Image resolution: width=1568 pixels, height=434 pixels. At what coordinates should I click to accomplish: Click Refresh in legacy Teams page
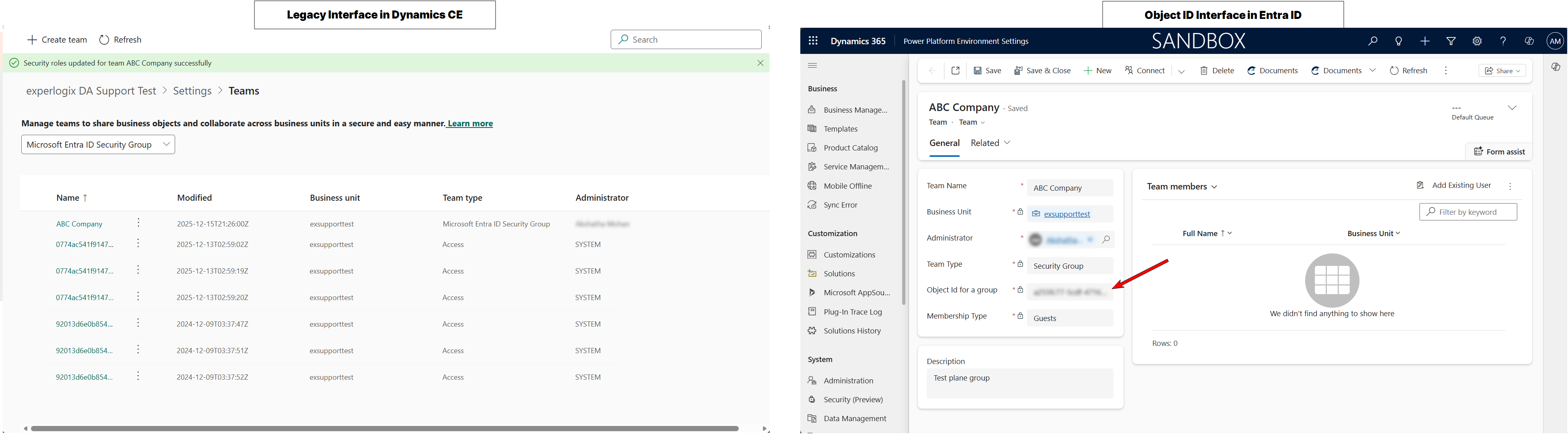click(120, 40)
